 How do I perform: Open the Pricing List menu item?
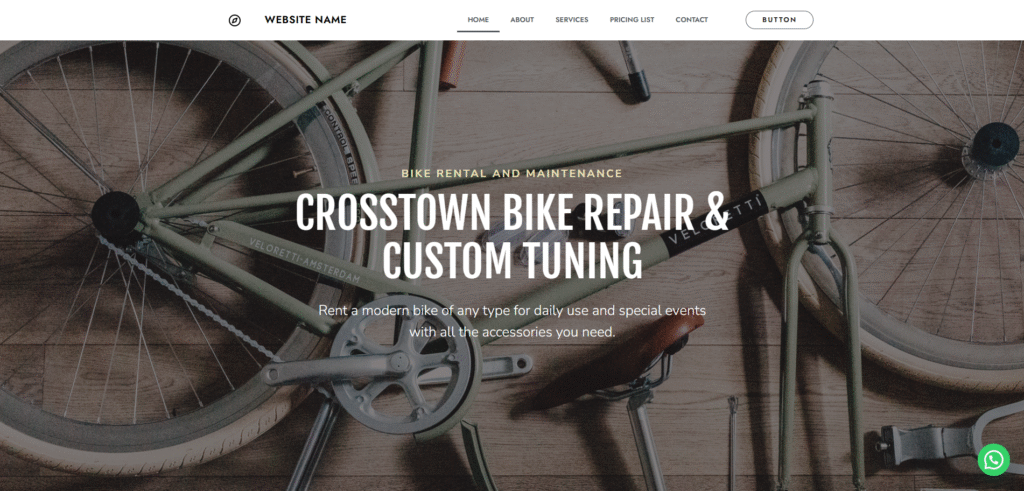(x=632, y=20)
